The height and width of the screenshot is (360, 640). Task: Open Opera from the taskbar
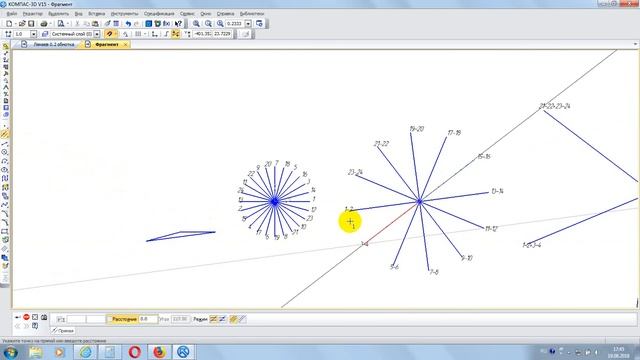pyautogui.click(x=135, y=352)
